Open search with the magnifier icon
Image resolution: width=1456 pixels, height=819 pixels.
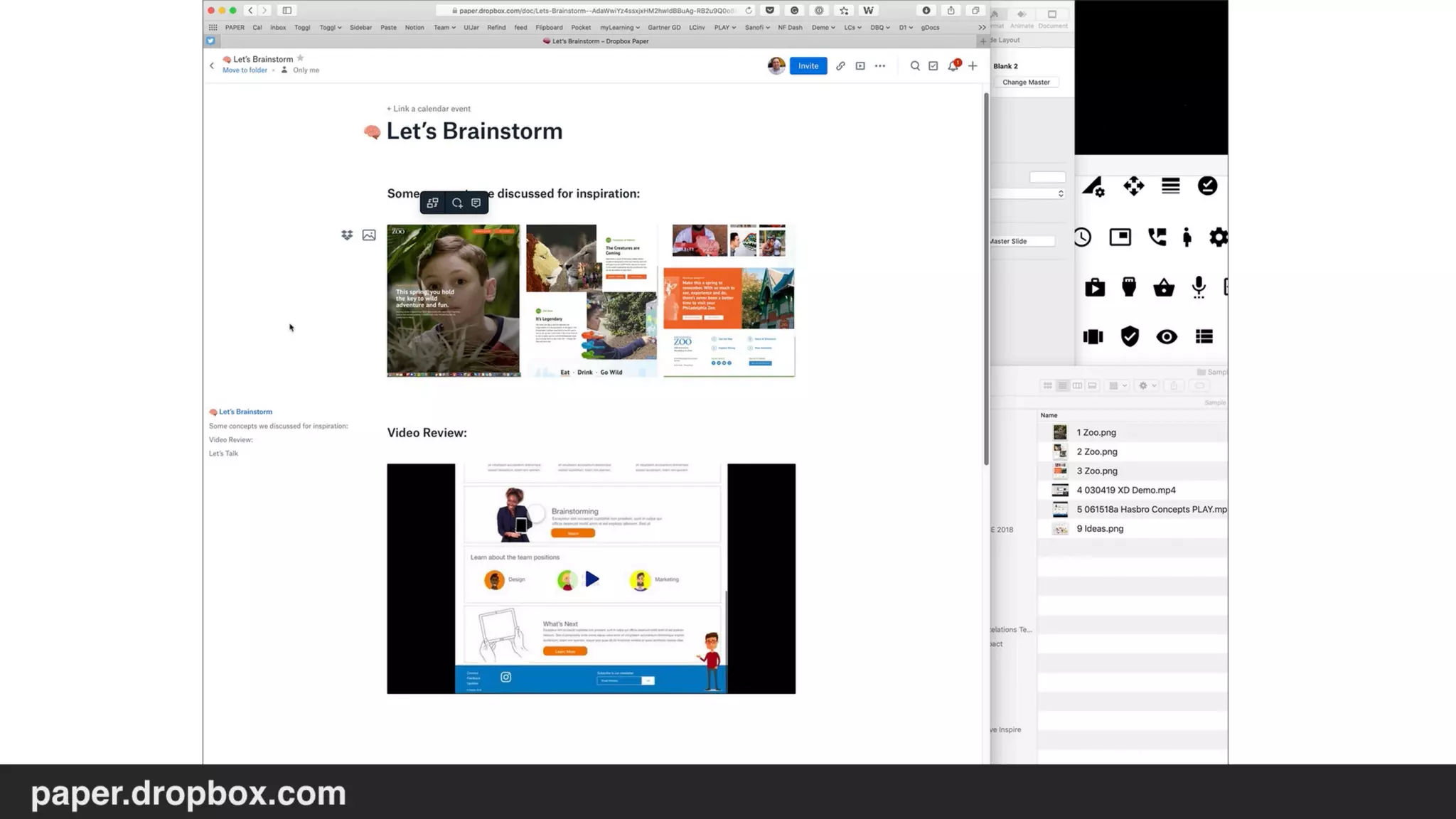coord(915,66)
